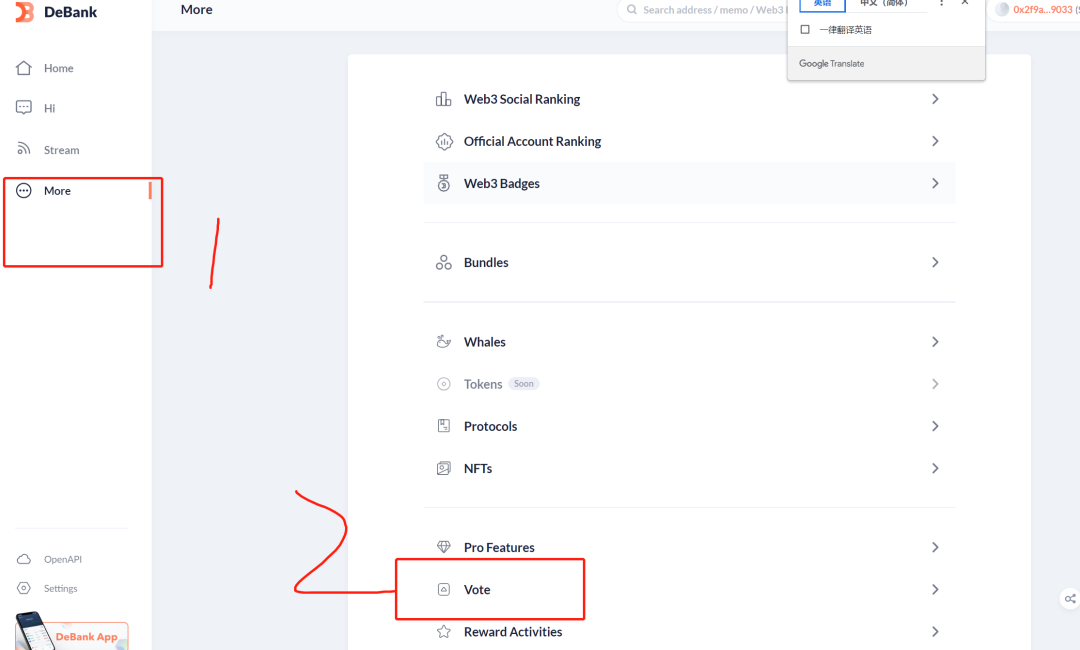Select the More sidebar item
The image size is (1080, 650).
point(57,191)
